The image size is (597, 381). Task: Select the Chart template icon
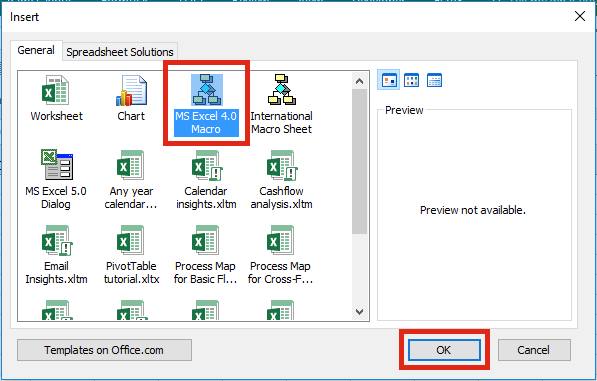[131, 90]
